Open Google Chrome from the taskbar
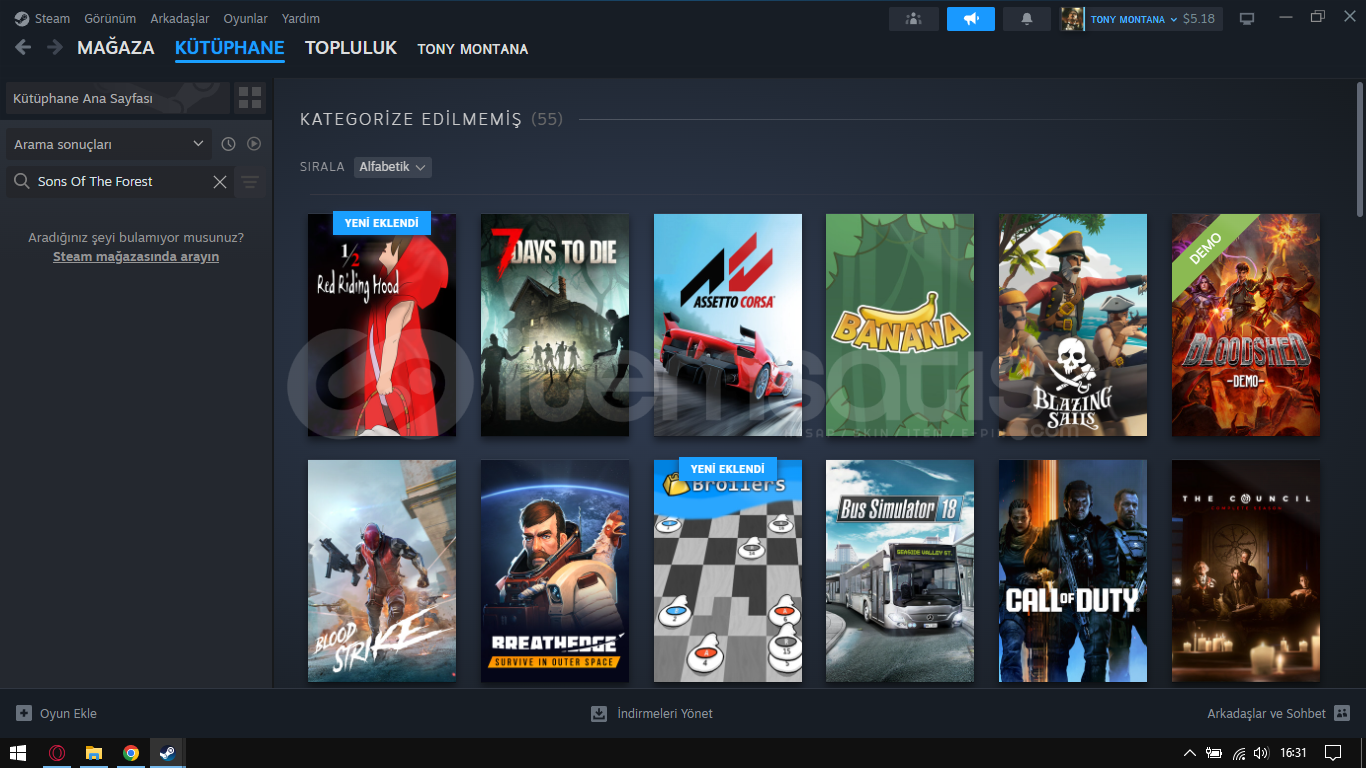The height and width of the screenshot is (768, 1366). click(131, 753)
